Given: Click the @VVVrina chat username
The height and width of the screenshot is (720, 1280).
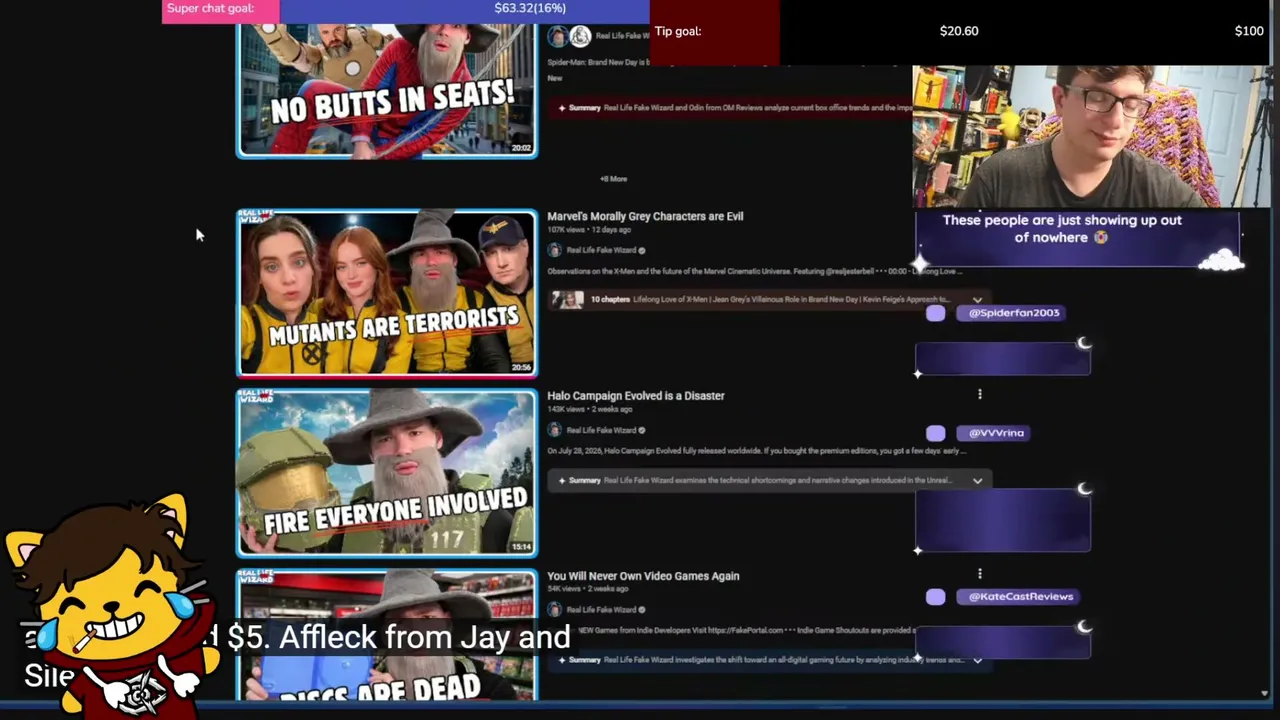Looking at the screenshot, I should click(996, 433).
